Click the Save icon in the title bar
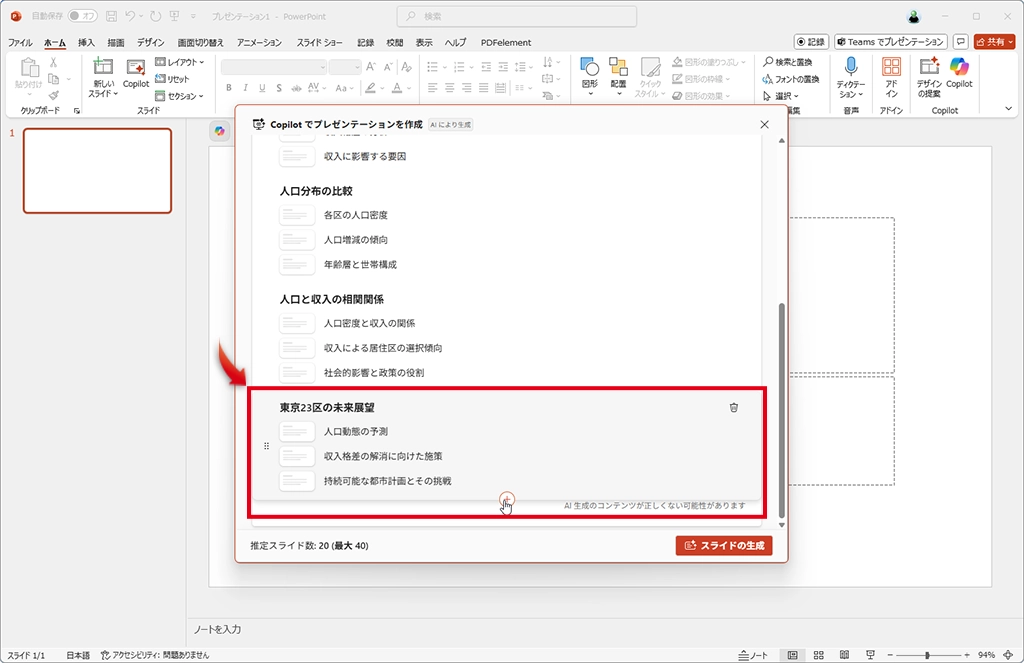This screenshot has height=663, width=1024. click(111, 16)
